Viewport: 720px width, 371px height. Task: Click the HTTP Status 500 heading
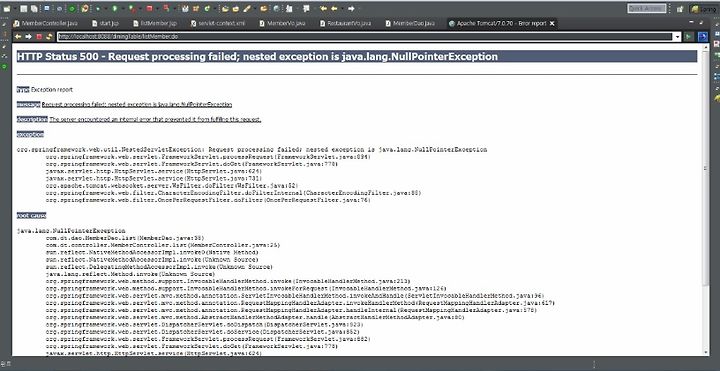(x=257, y=56)
